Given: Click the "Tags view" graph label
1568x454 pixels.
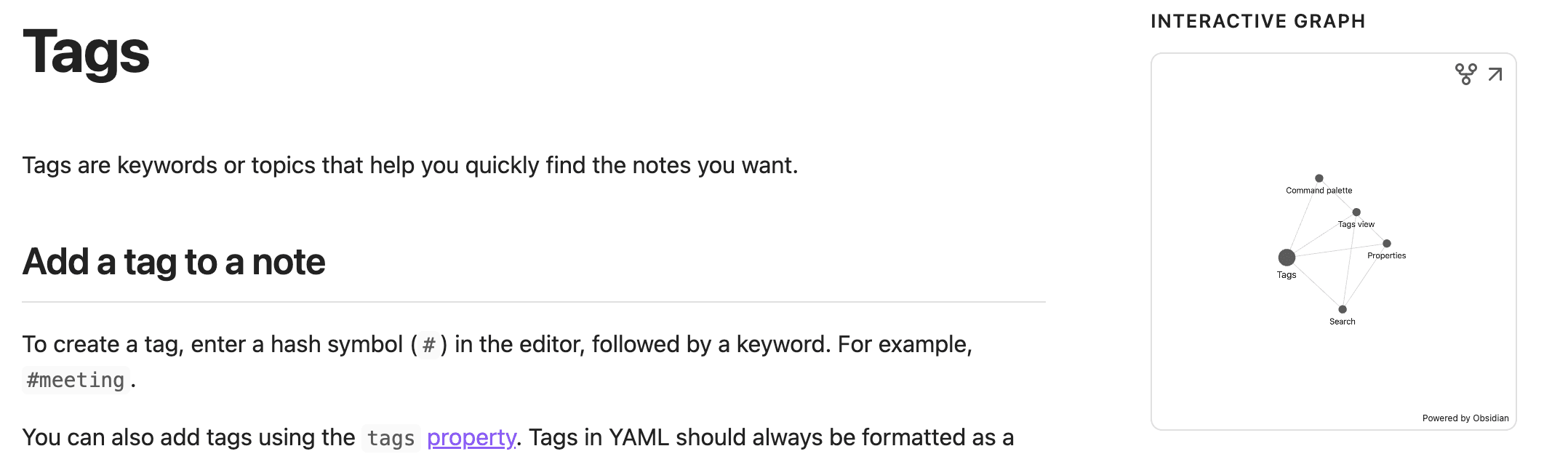Looking at the screenshot, I should (1356, 224).
